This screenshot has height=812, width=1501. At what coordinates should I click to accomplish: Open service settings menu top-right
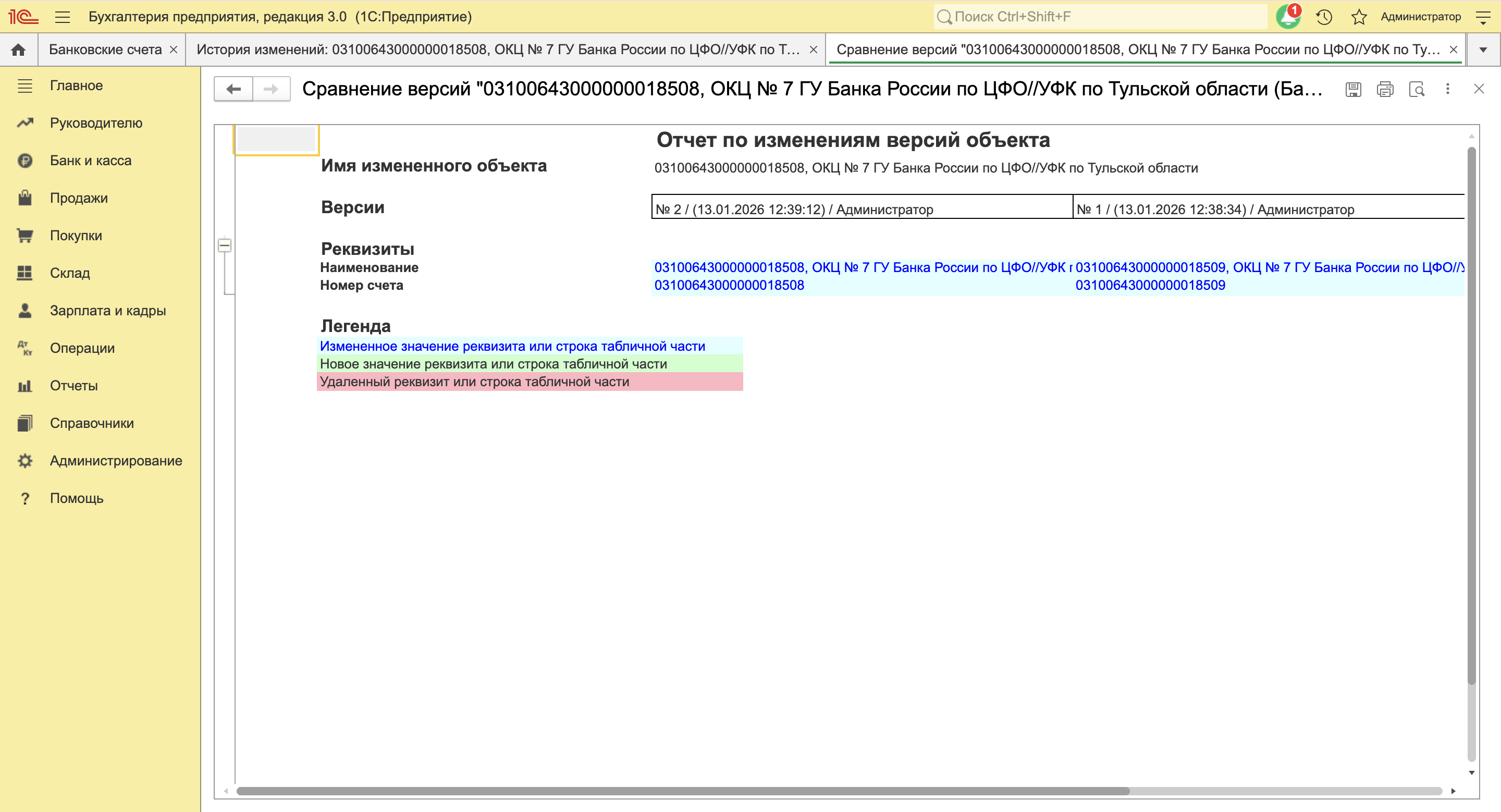pyautogui.click(x=1483, y=16)
